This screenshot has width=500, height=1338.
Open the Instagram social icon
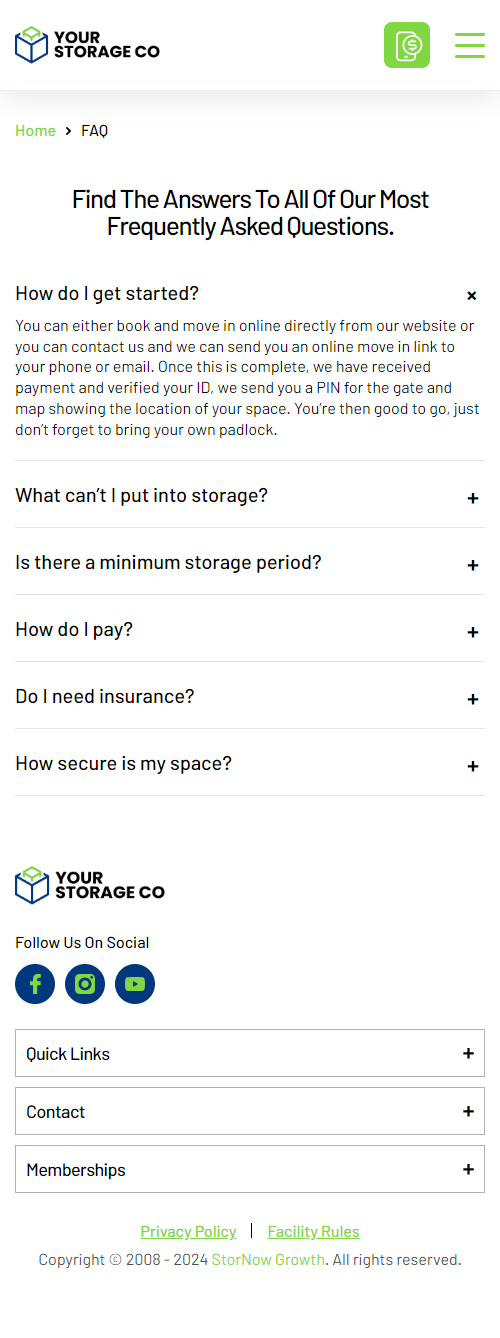(85, 984)
